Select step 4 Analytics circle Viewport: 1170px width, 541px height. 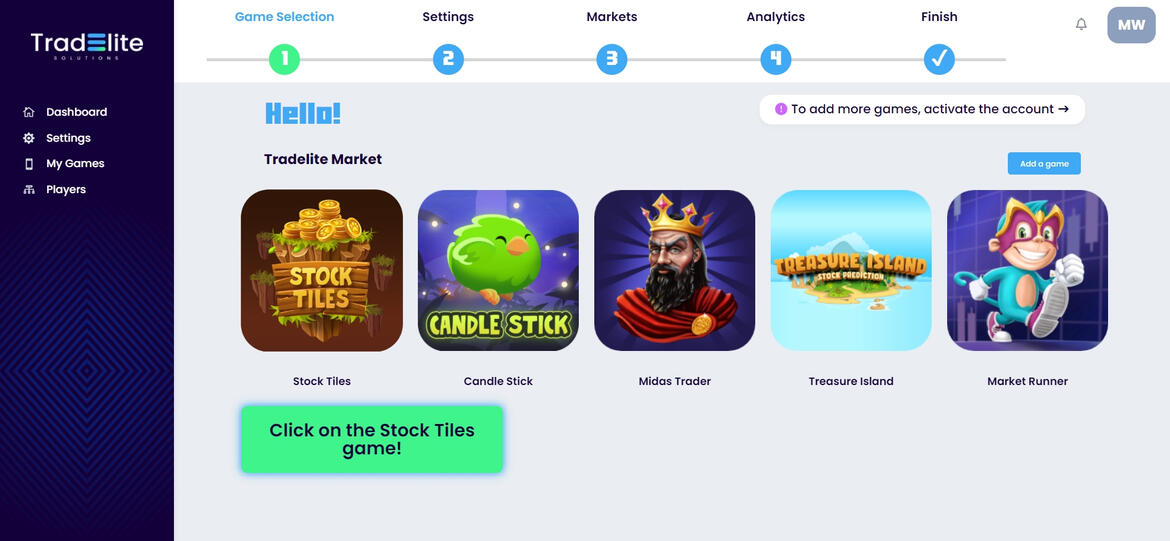coord(775,59)
